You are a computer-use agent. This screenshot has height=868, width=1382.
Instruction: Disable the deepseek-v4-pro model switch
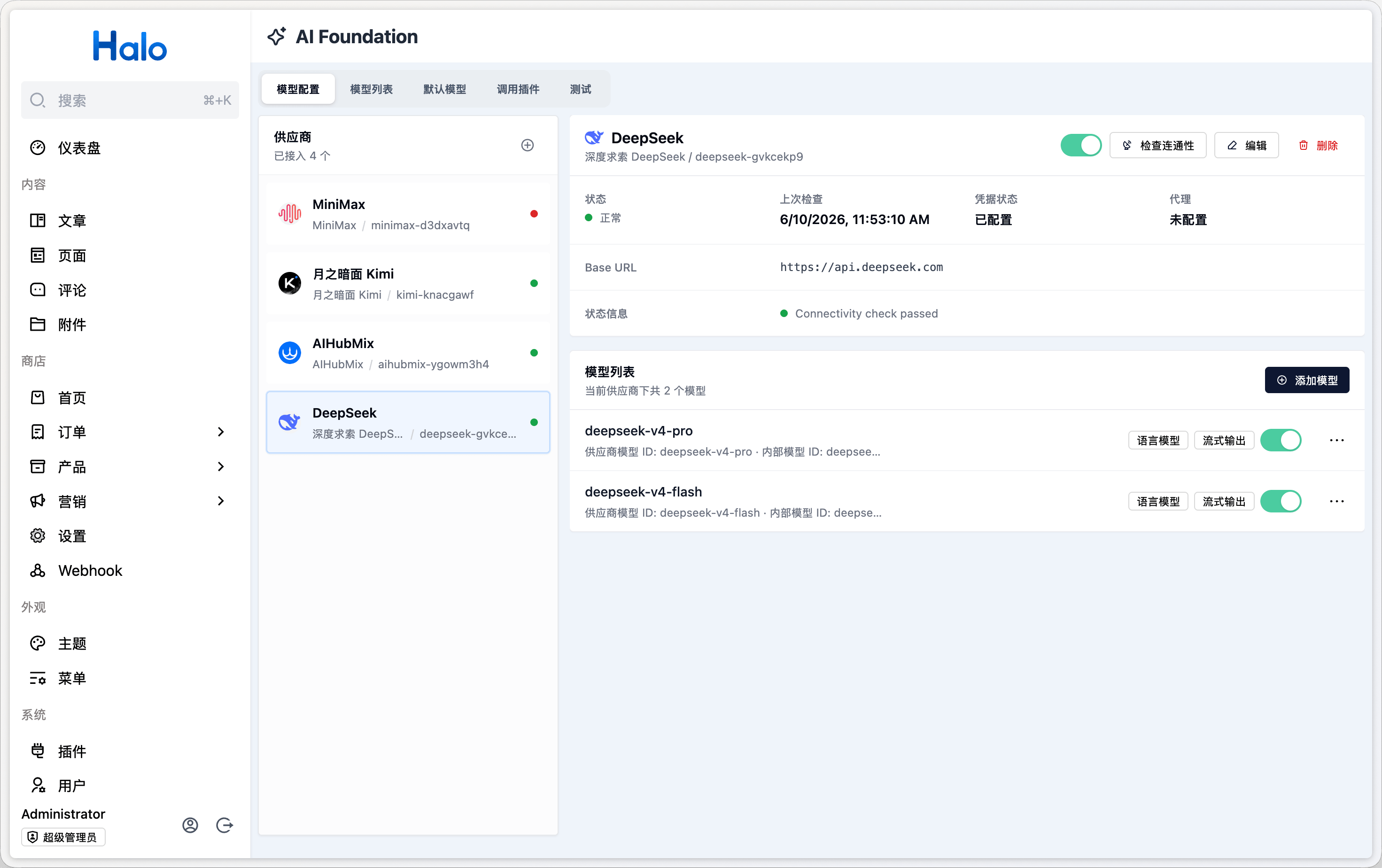click(x=1281, y=441)
